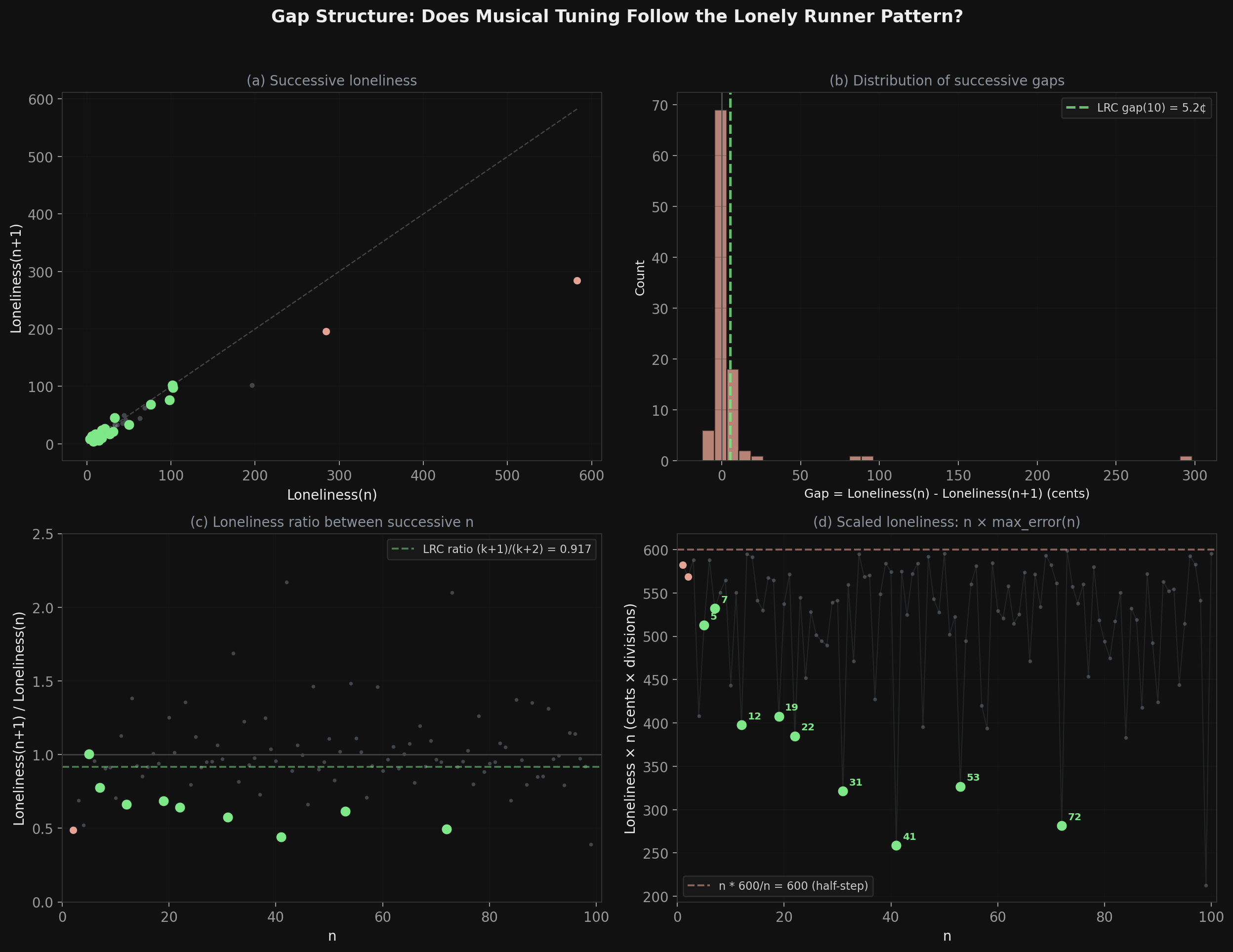Click the panel (a) Successive loneliness title
Viewport: 1233px width, 952px height.
(x=331, y=80)
